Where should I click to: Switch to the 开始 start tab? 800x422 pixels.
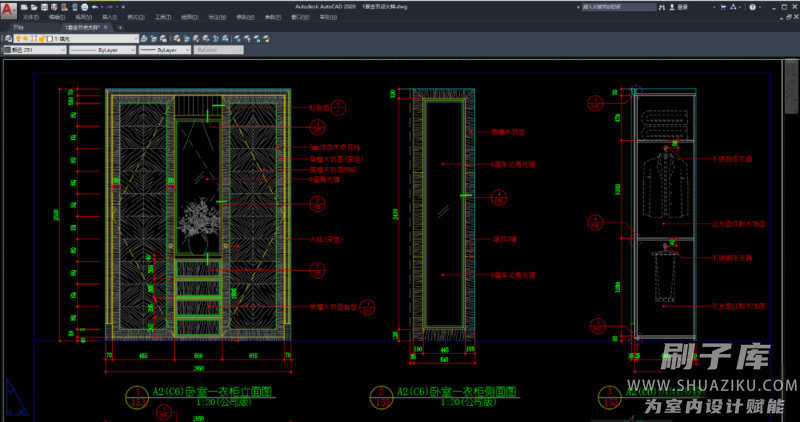[18, 27]
